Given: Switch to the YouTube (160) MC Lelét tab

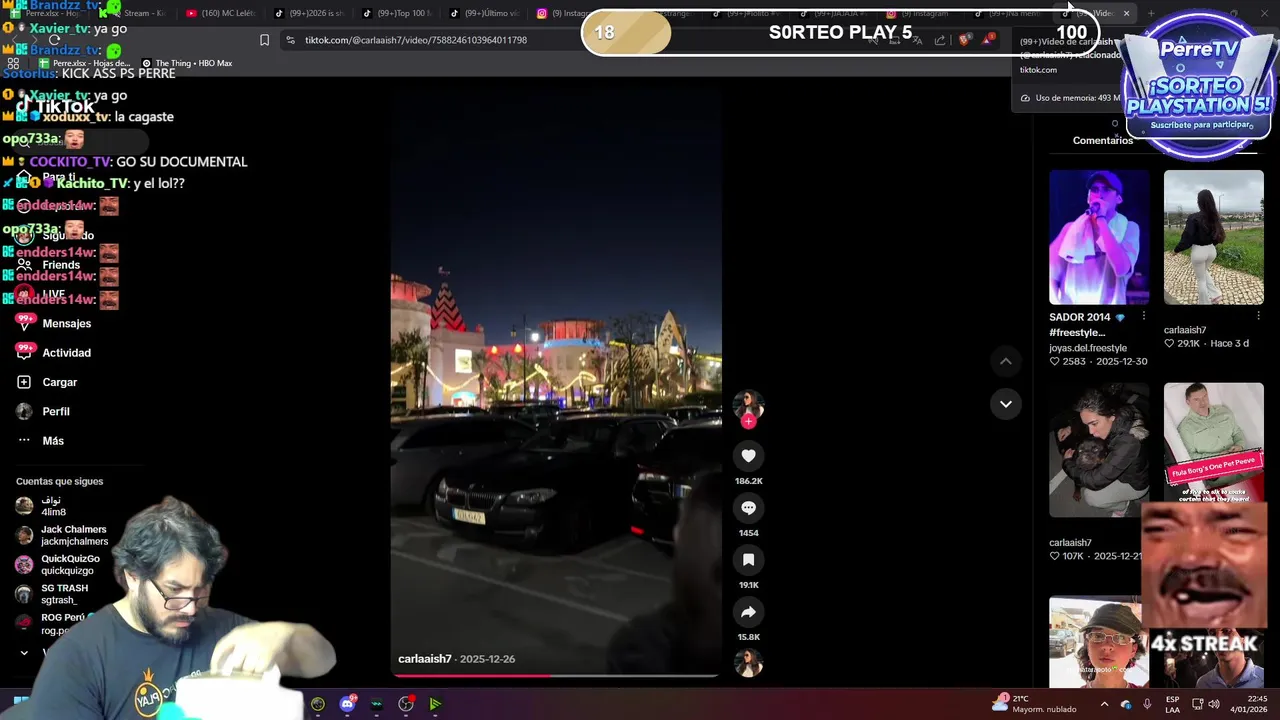Looking at the screenshot, I should pyautogui.click(x=222, y=13).
